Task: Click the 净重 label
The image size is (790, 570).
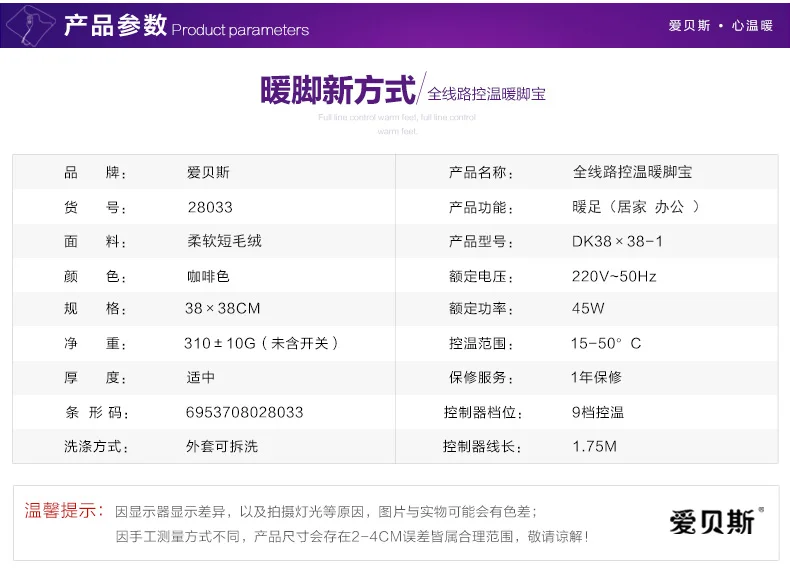Action: tap(95, 343)
